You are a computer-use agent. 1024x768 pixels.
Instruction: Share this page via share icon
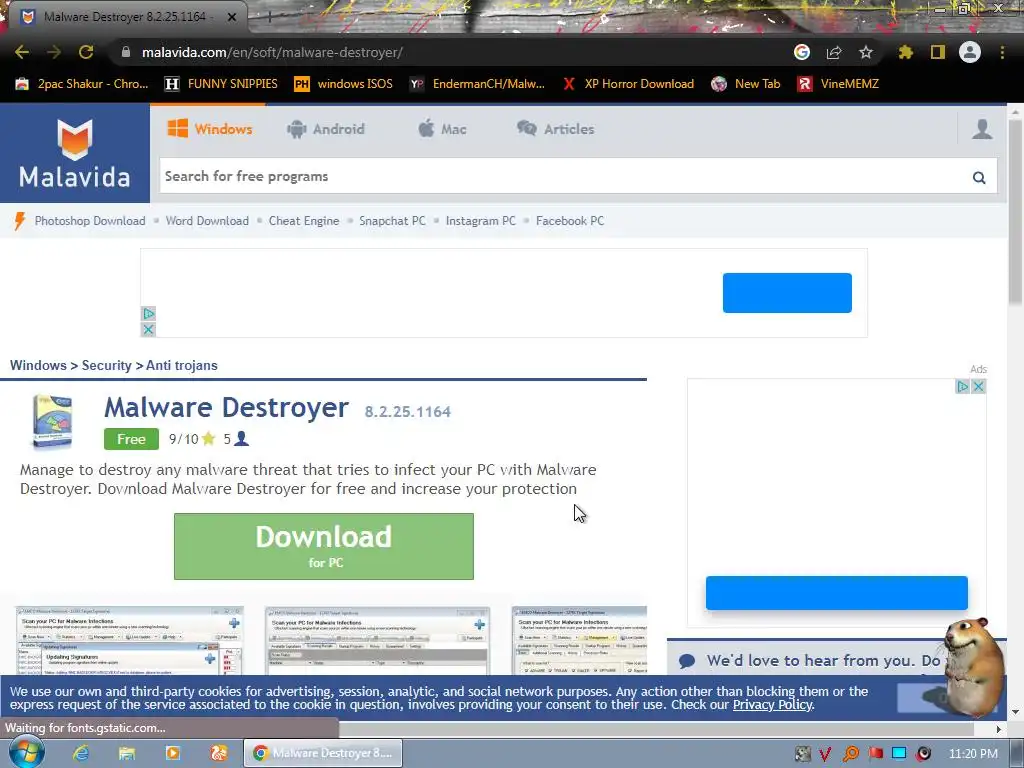(x=834, y=52)
